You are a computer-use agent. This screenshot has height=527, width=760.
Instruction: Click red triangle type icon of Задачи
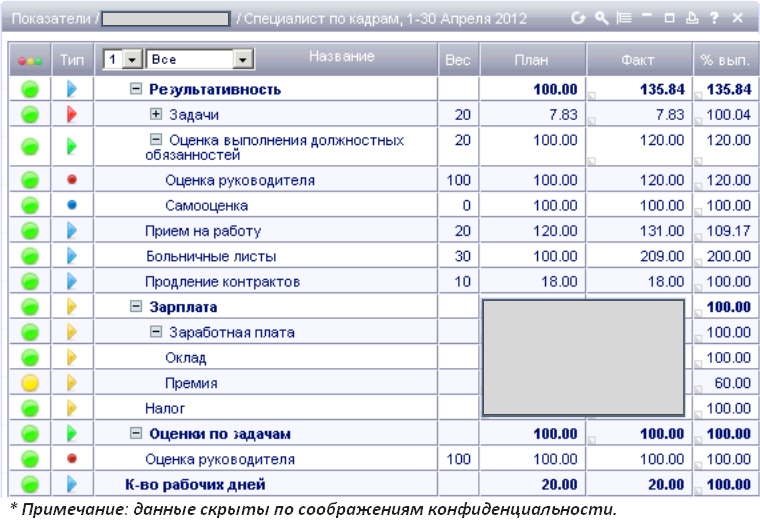click(72, 114)
